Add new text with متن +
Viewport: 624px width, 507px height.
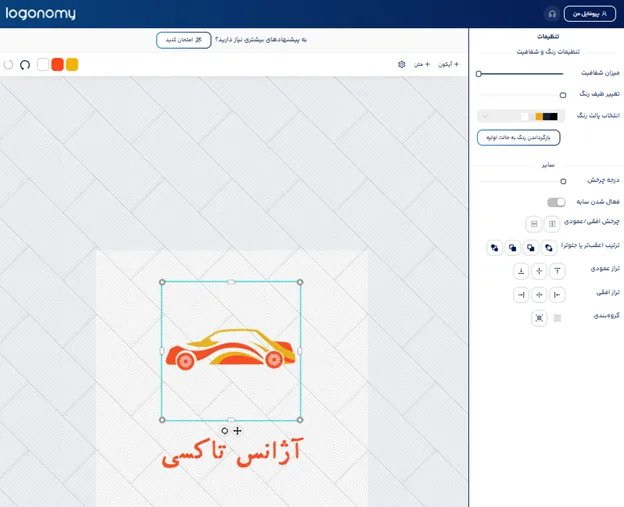pos(422,64)
